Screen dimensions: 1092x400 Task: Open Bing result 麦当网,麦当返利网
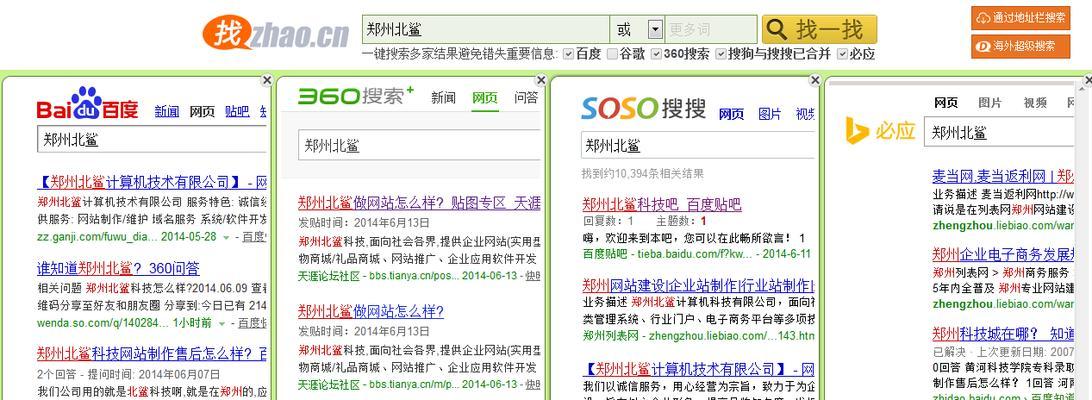coord(1003,176)
